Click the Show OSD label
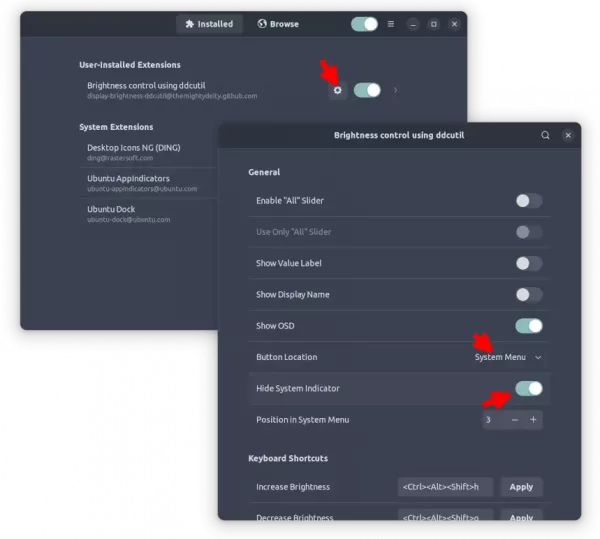600x539 pixels. tap(275, 326)
